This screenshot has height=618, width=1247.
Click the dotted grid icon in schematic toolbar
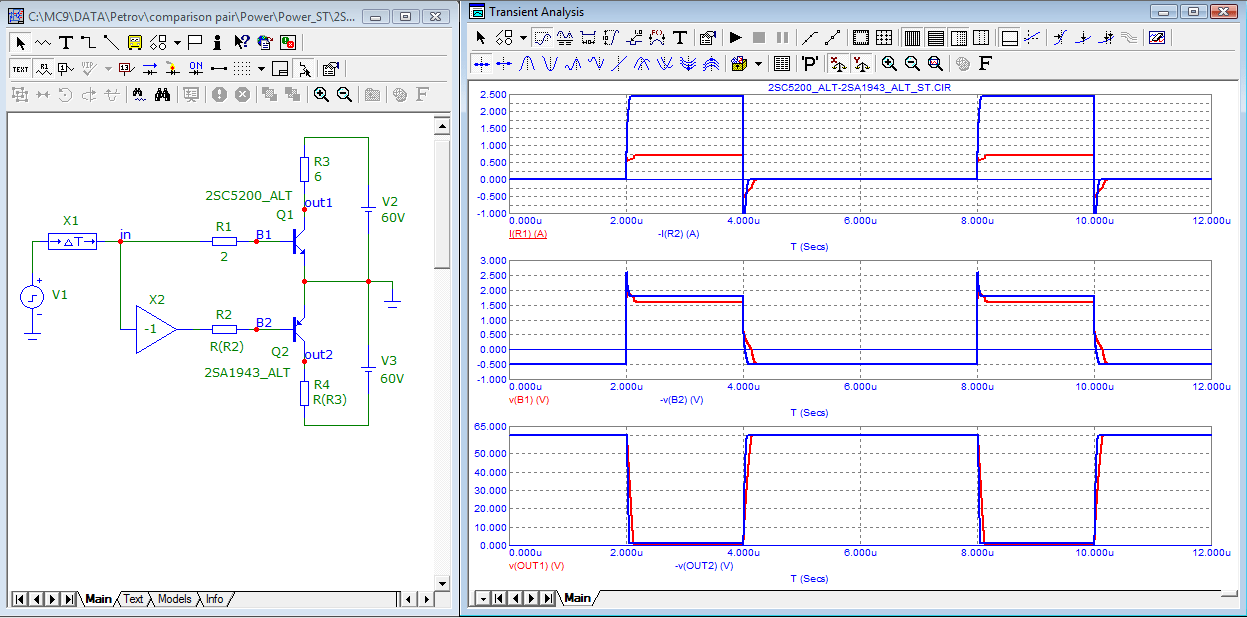(242, 68)
